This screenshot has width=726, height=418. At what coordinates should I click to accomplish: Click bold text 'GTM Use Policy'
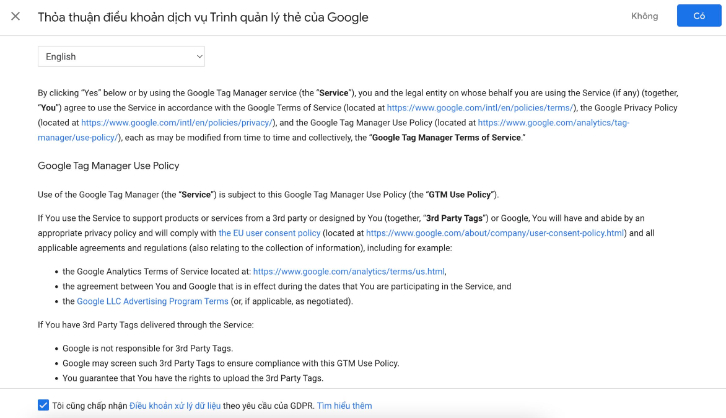click(459, 194)
